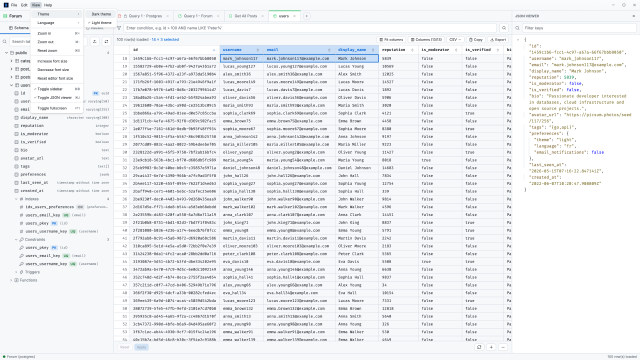Image resolution: width=640 pixels, height=360 pixels.
Task: Choose Zoom in from View menu
Action: 58,33
